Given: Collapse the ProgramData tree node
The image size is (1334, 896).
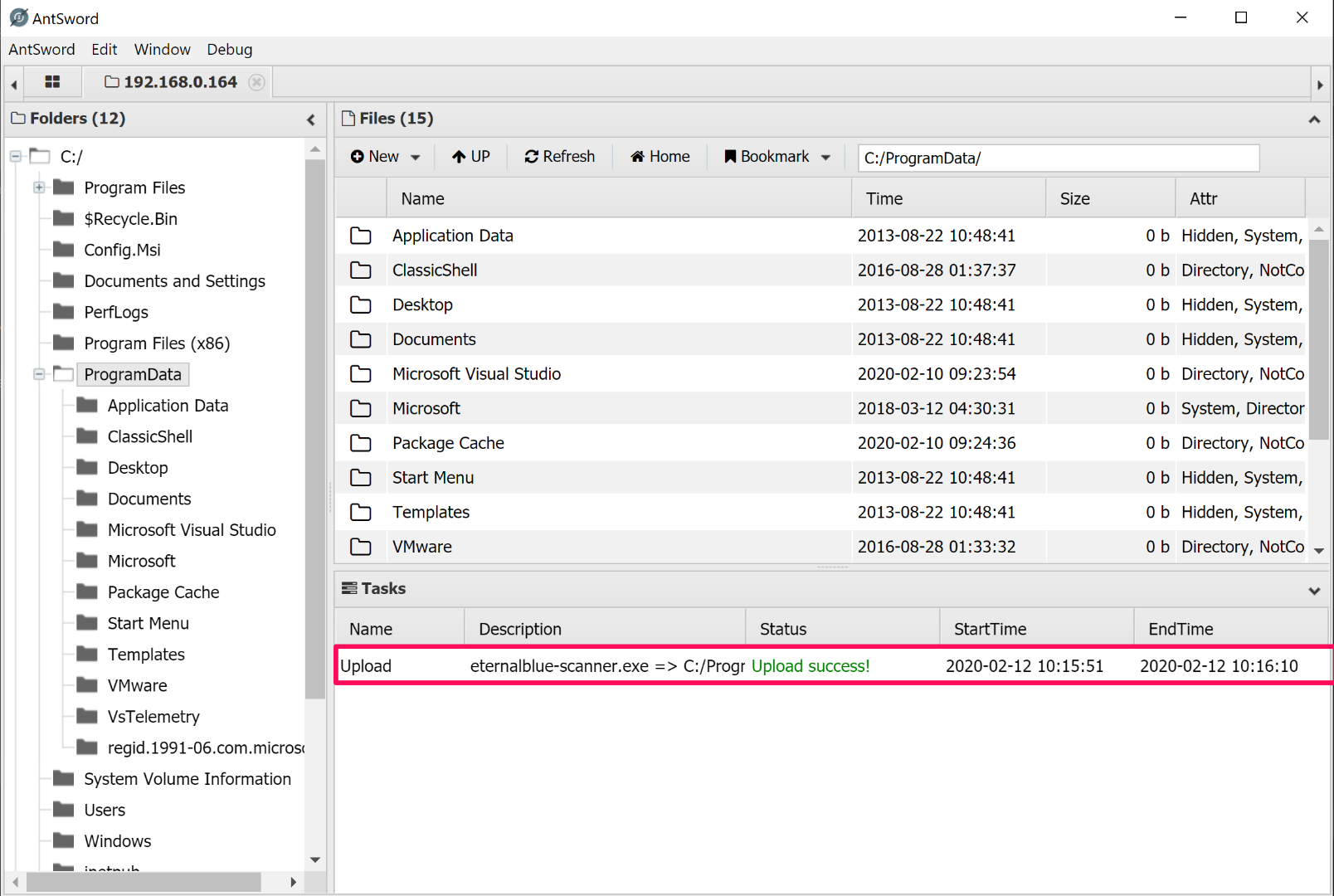Looking at the screenshot, I should tap(39, 374).
